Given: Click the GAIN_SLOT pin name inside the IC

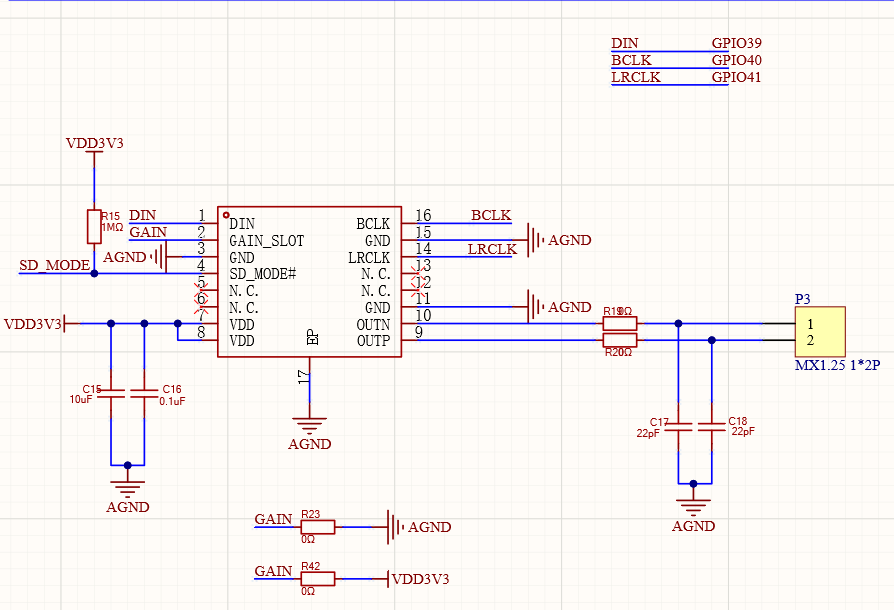Looking at the screenshot, I should [266, 241].
